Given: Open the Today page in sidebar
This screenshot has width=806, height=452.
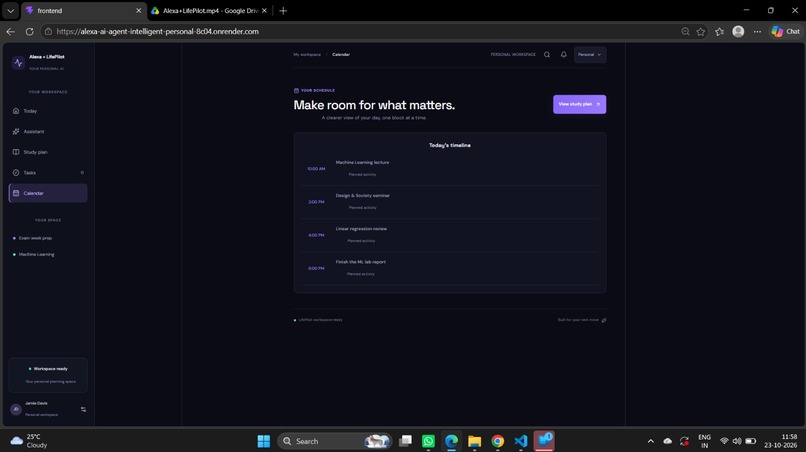Looking at the screenshot, I should point(48,111).
